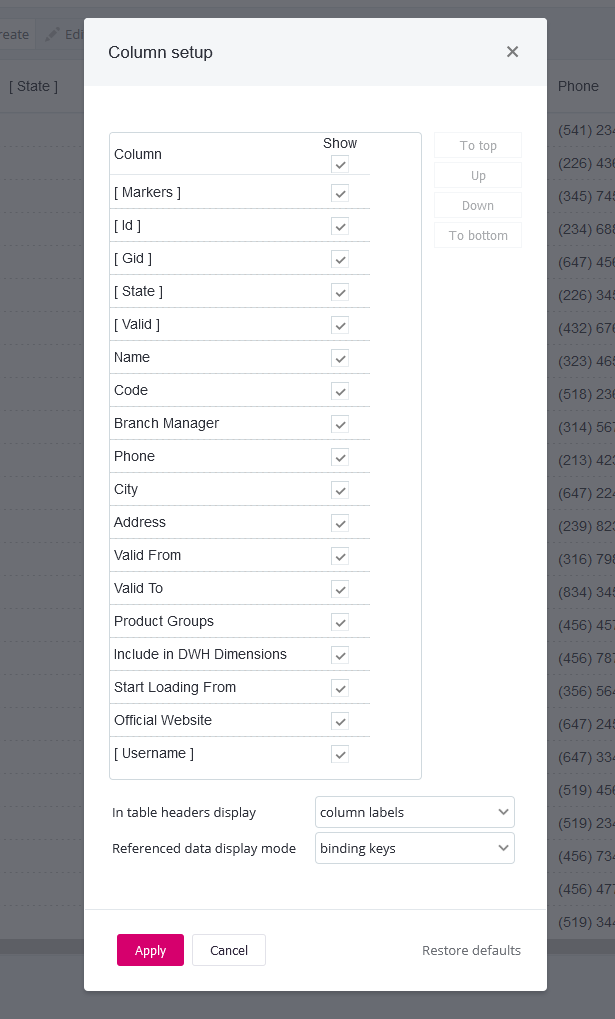Click the To top button
This screenshot has width=615, height=1019.
(x=478, y=146)
